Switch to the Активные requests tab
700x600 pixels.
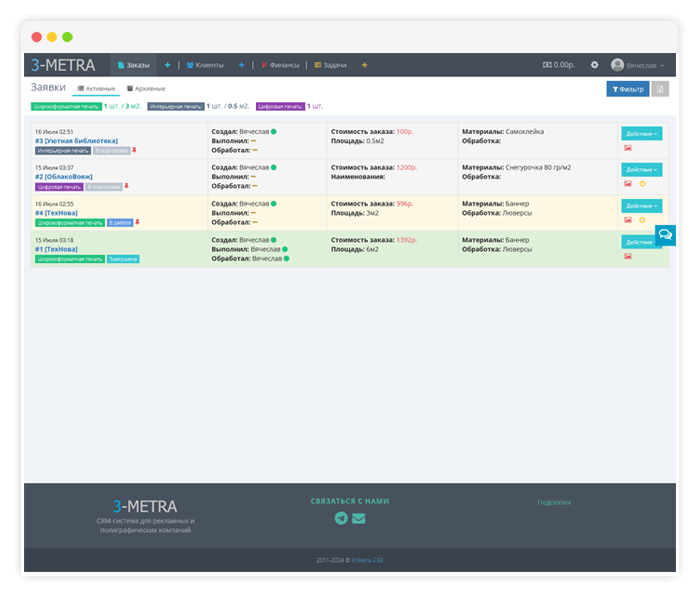[96, 89]
